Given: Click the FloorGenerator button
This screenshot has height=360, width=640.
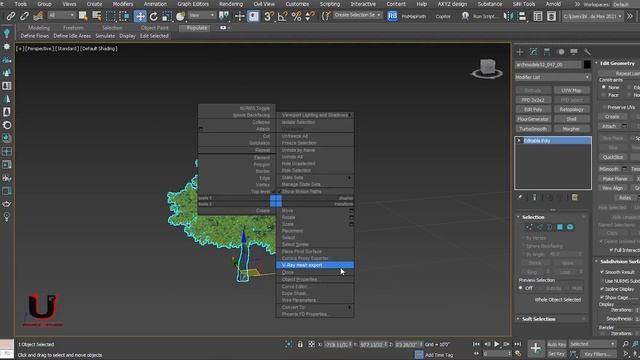Looking at the screenshot, I should (x=533, y=119).
